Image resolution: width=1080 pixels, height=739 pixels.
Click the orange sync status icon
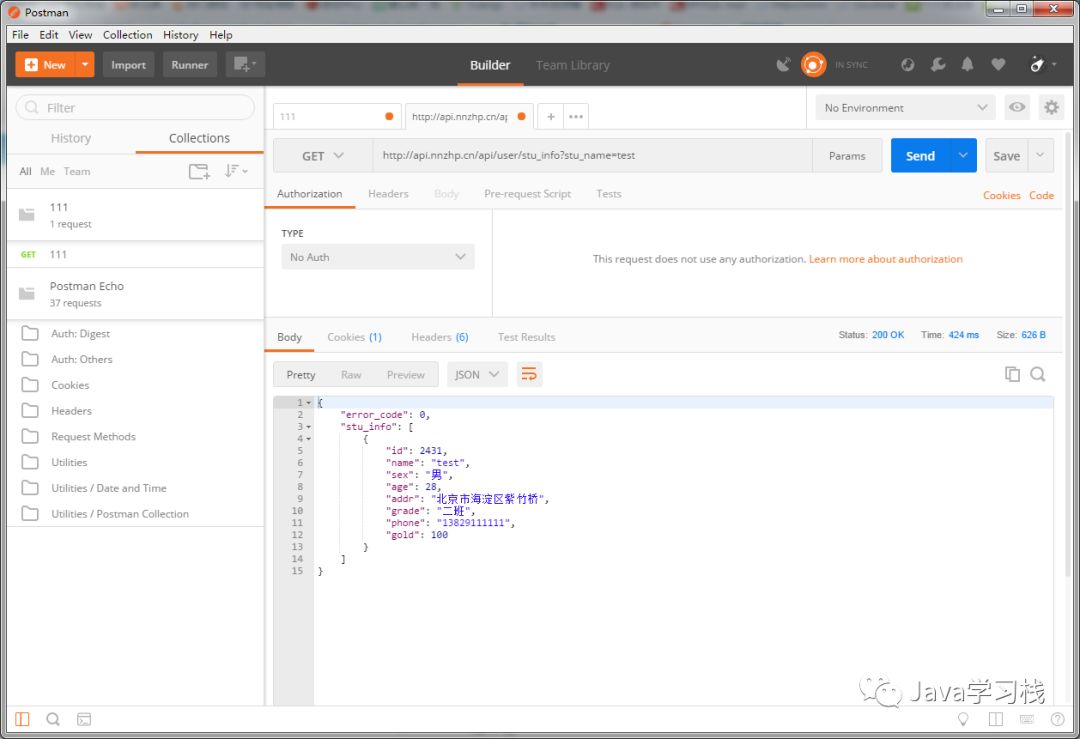(813, 65)
